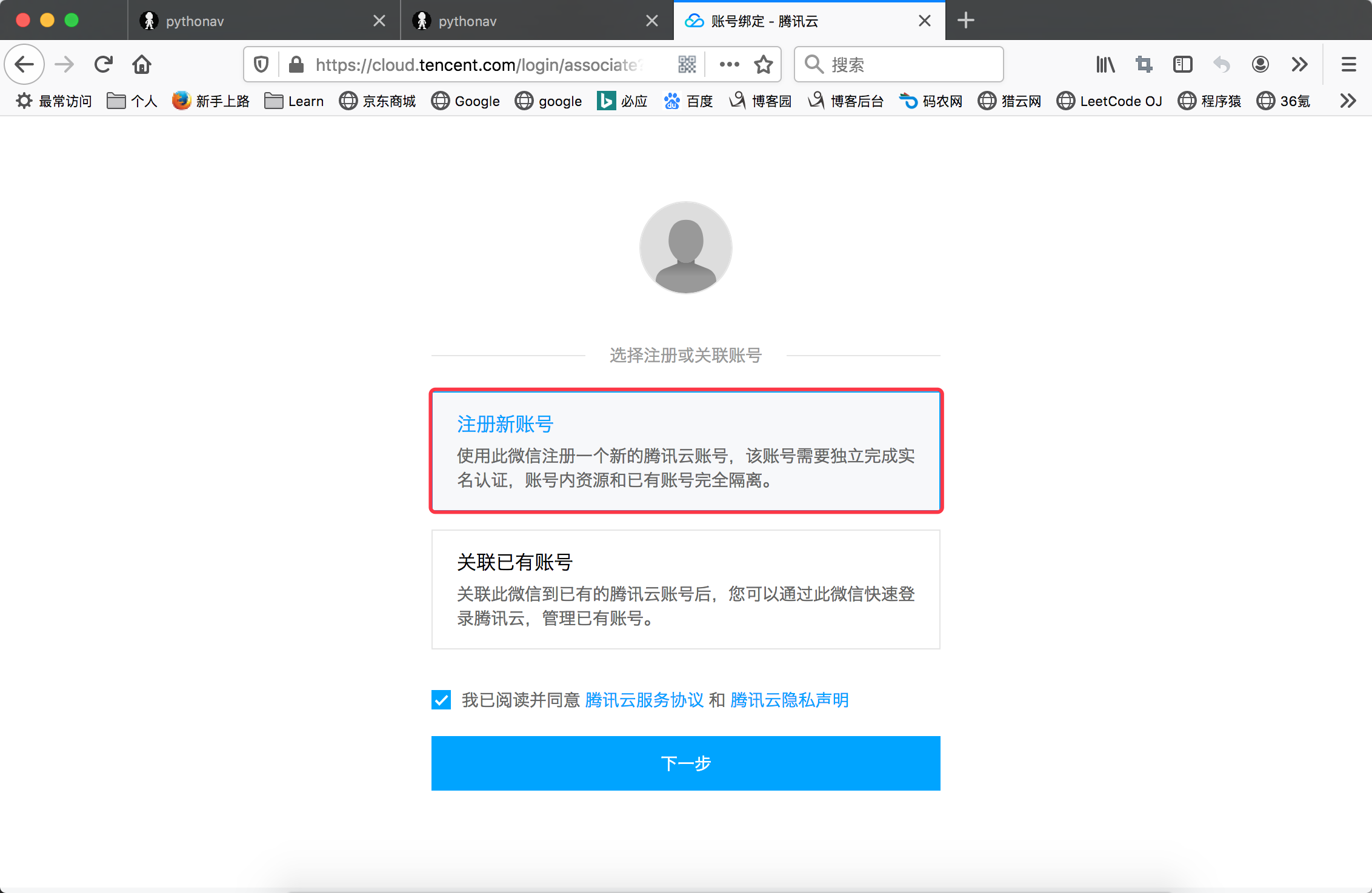
Task: Click the default user avatar image
Action: click(686, 248)
